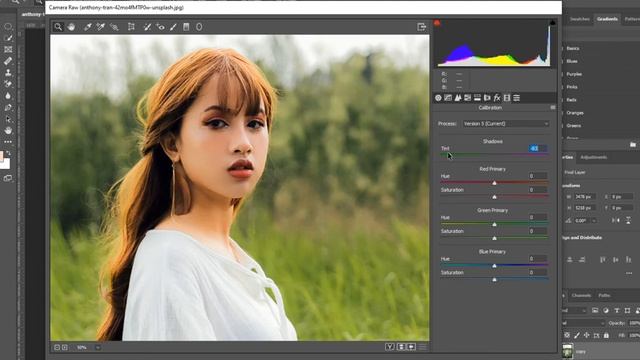The image size is (640, 360).
Task: Expand the Greens gradient folder
Action: pos(573,126)
